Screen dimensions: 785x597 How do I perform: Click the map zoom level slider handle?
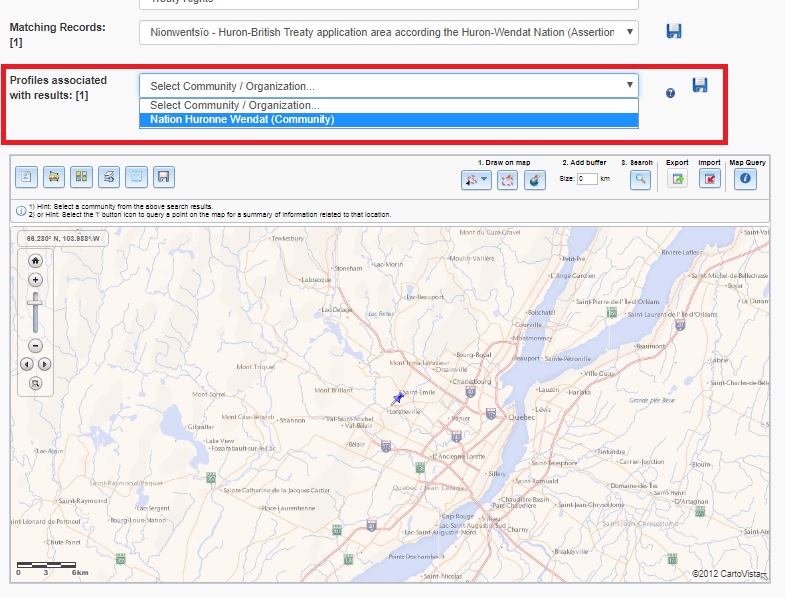[35, 301]
